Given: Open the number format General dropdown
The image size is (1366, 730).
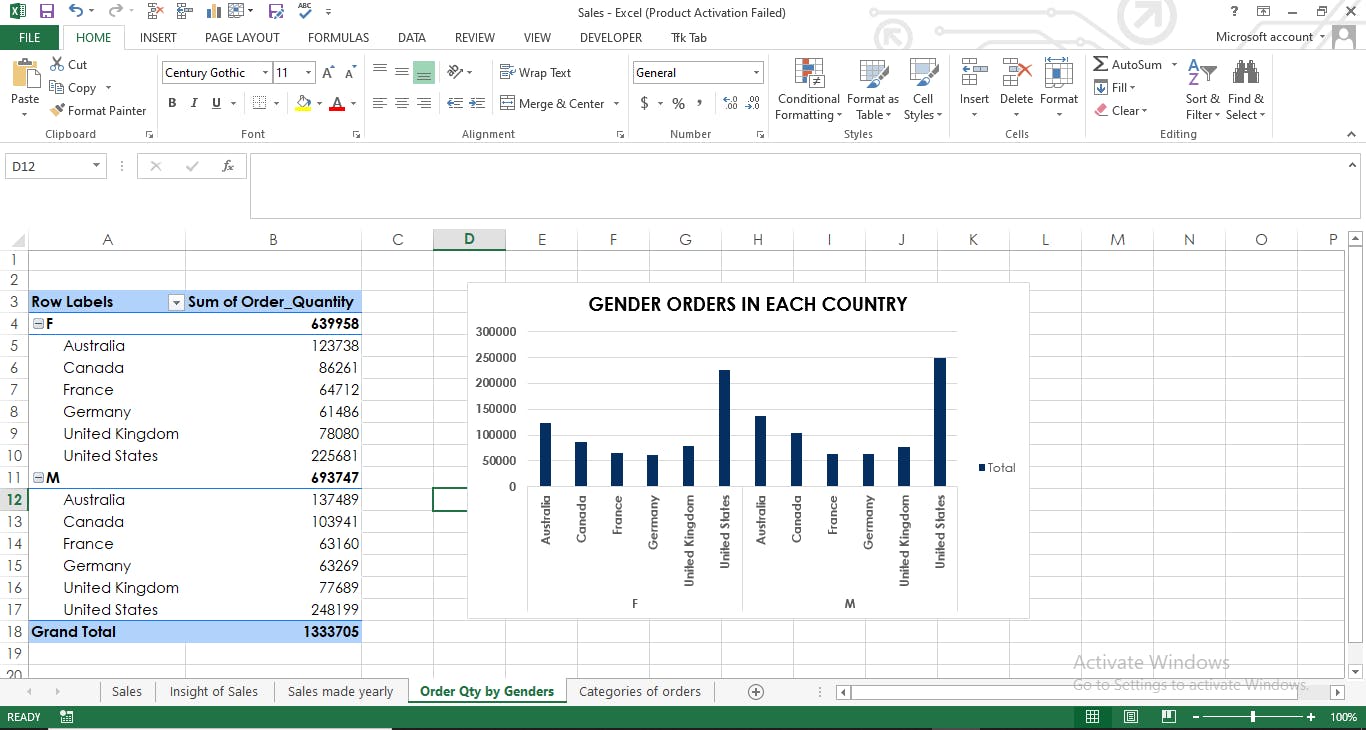Looking at the screenshot, I should 756,73.
